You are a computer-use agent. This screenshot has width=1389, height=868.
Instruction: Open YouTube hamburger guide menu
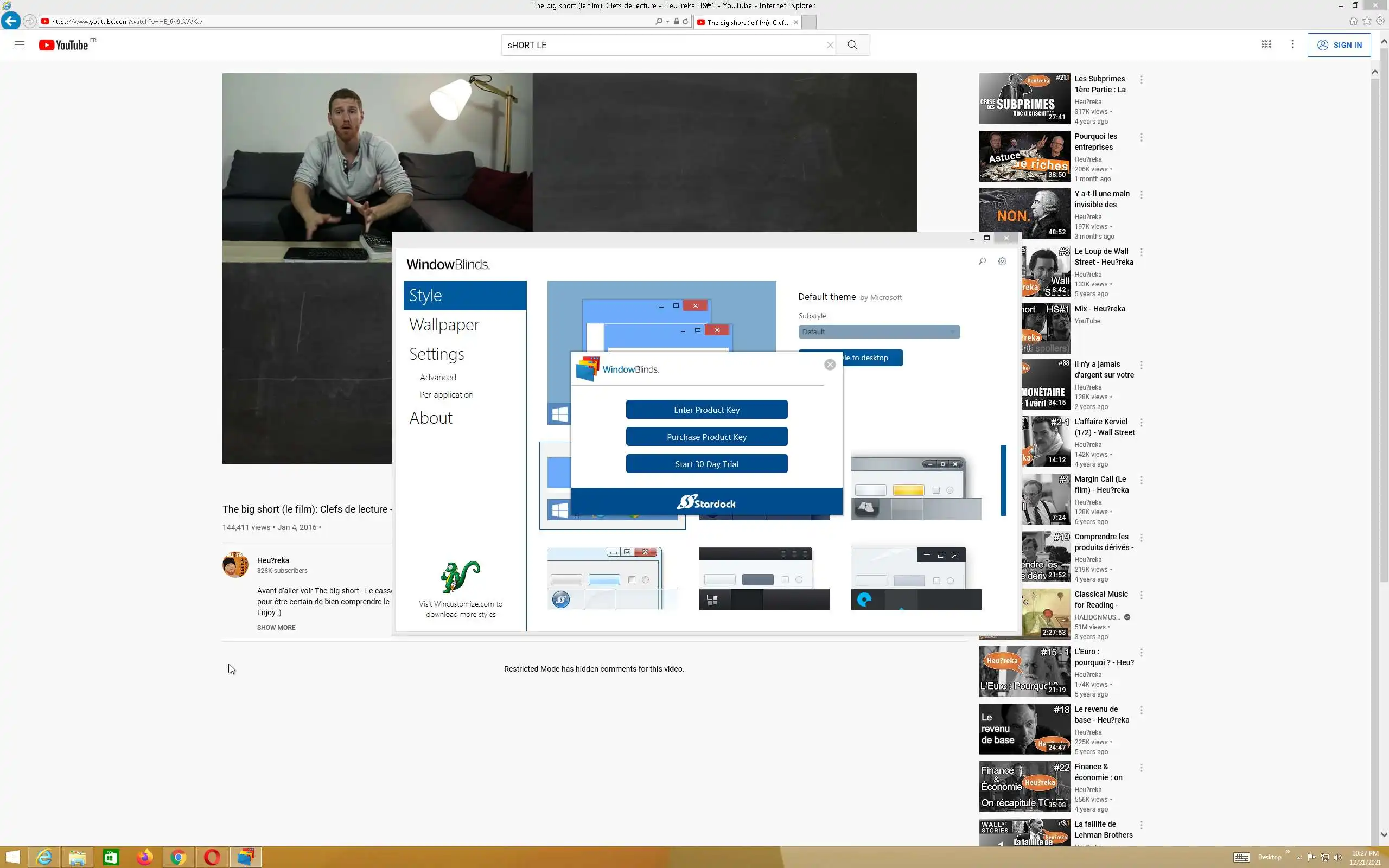point(20,45)
